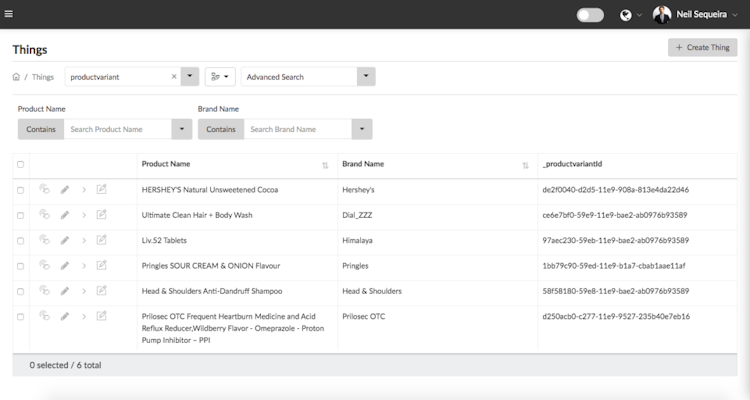Check the Liv.52 Tablets row
750x400 pixels.
click(x=21, y=241)
